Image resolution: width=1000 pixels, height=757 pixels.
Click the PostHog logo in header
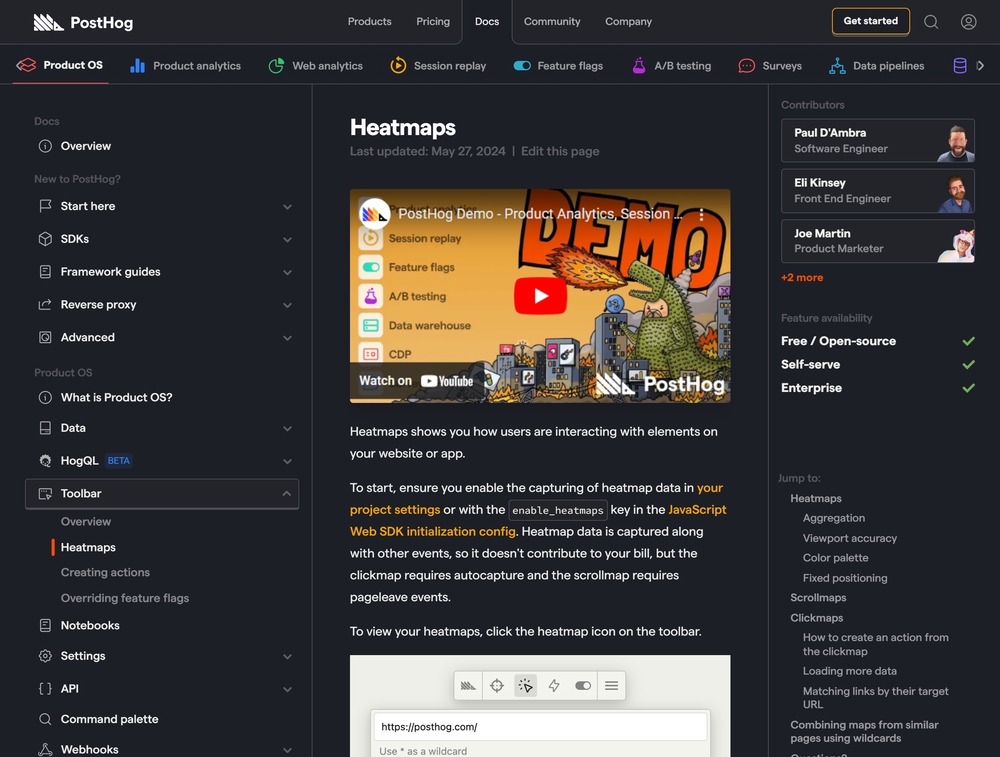click(x=83, y=22)
